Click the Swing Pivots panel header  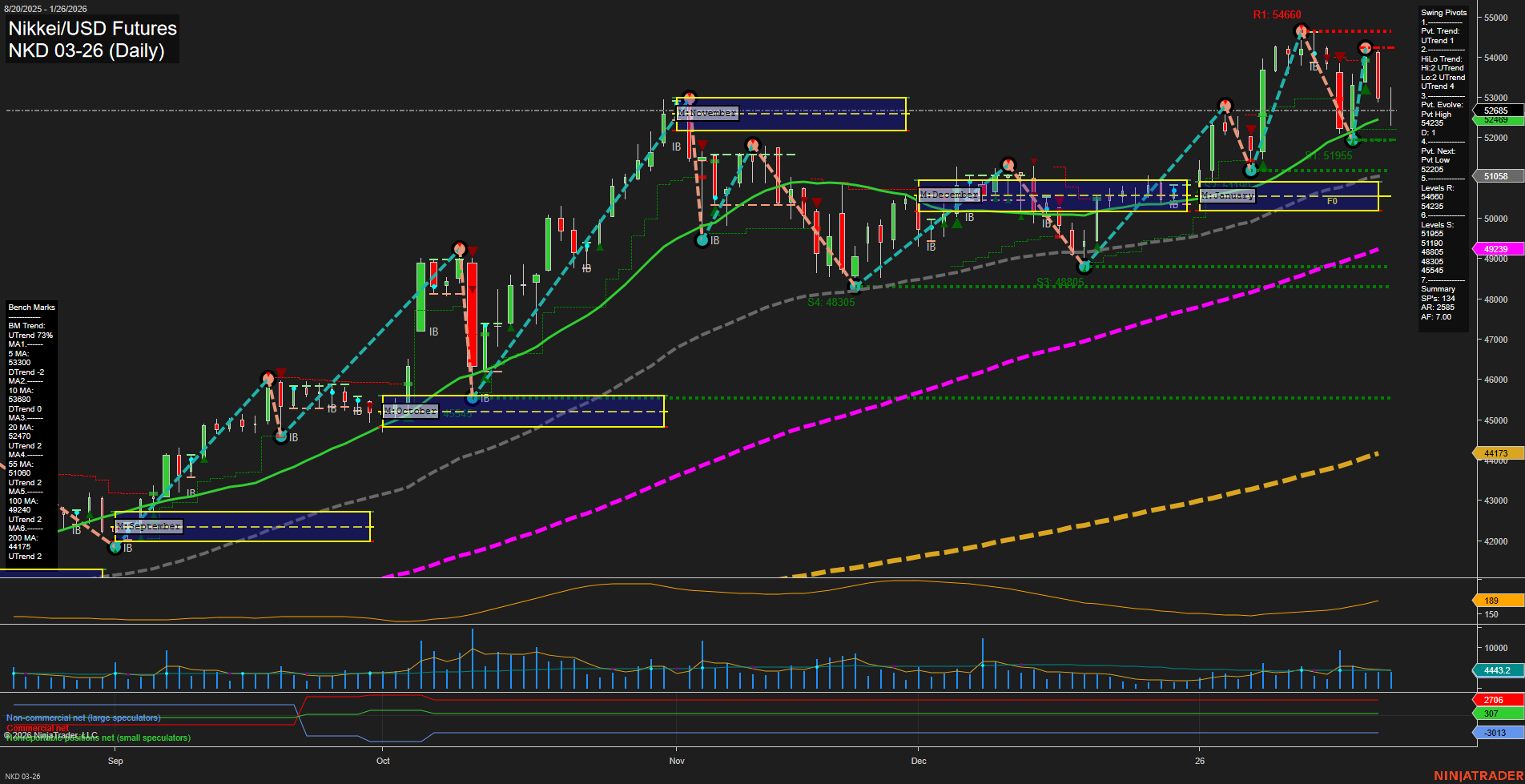1444,12
